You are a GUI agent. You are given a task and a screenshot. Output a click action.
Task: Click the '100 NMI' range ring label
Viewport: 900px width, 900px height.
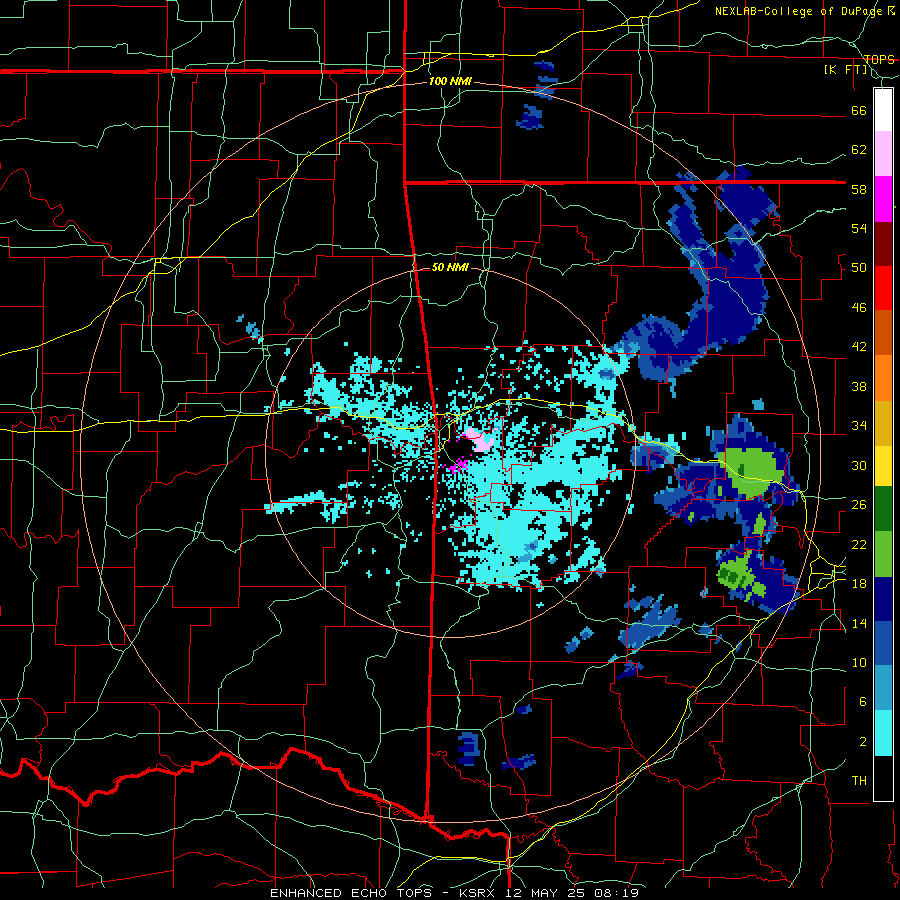coord(450,82)
